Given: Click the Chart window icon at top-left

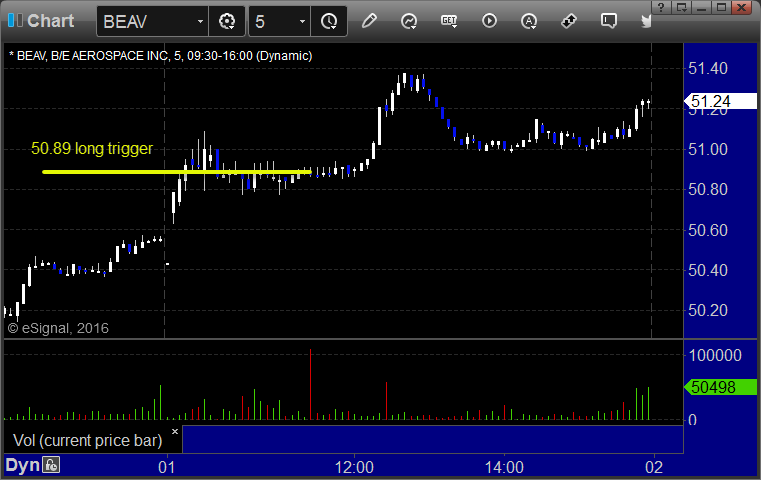Looking at the screenshot, I should 16,21.
